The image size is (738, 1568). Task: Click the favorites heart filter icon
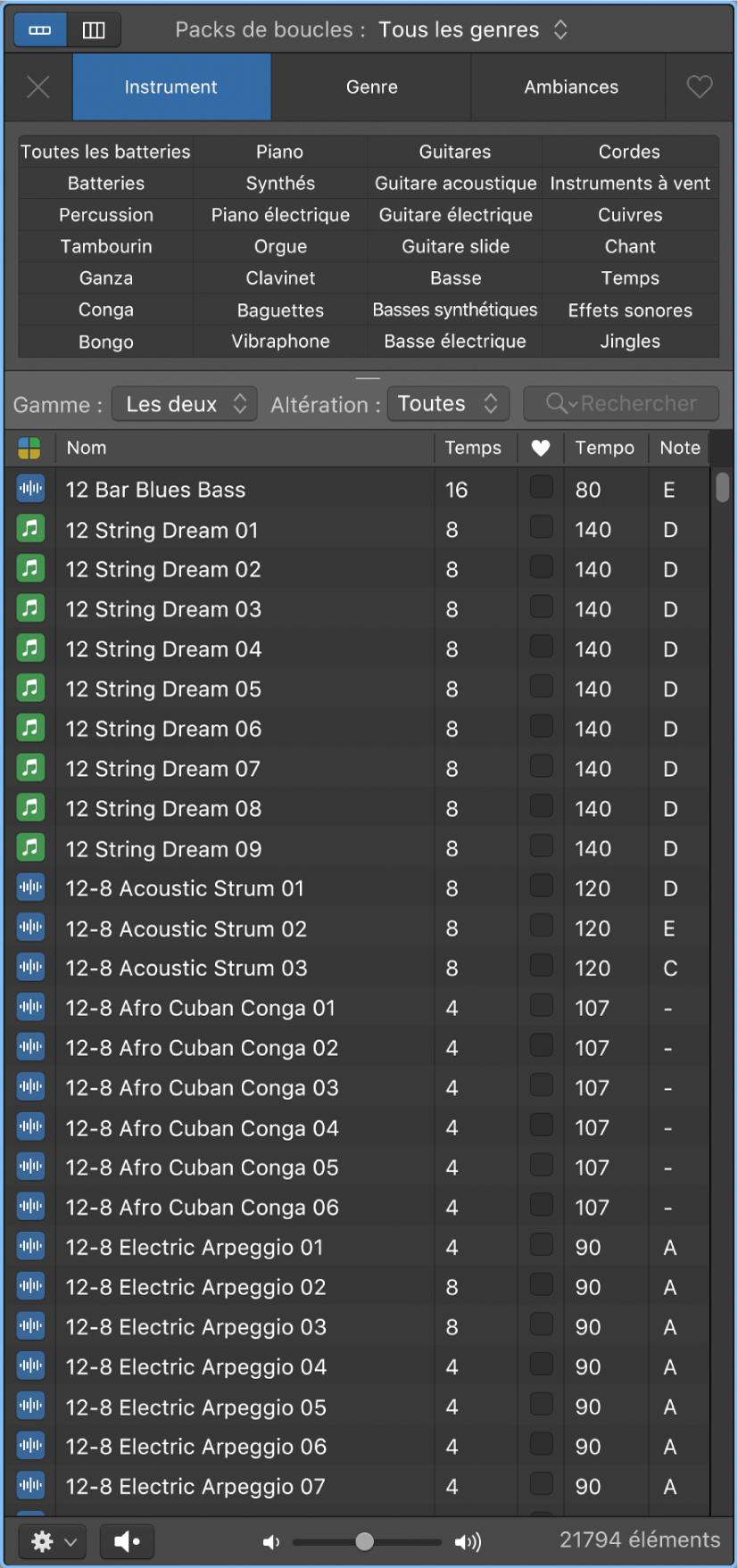700,87
